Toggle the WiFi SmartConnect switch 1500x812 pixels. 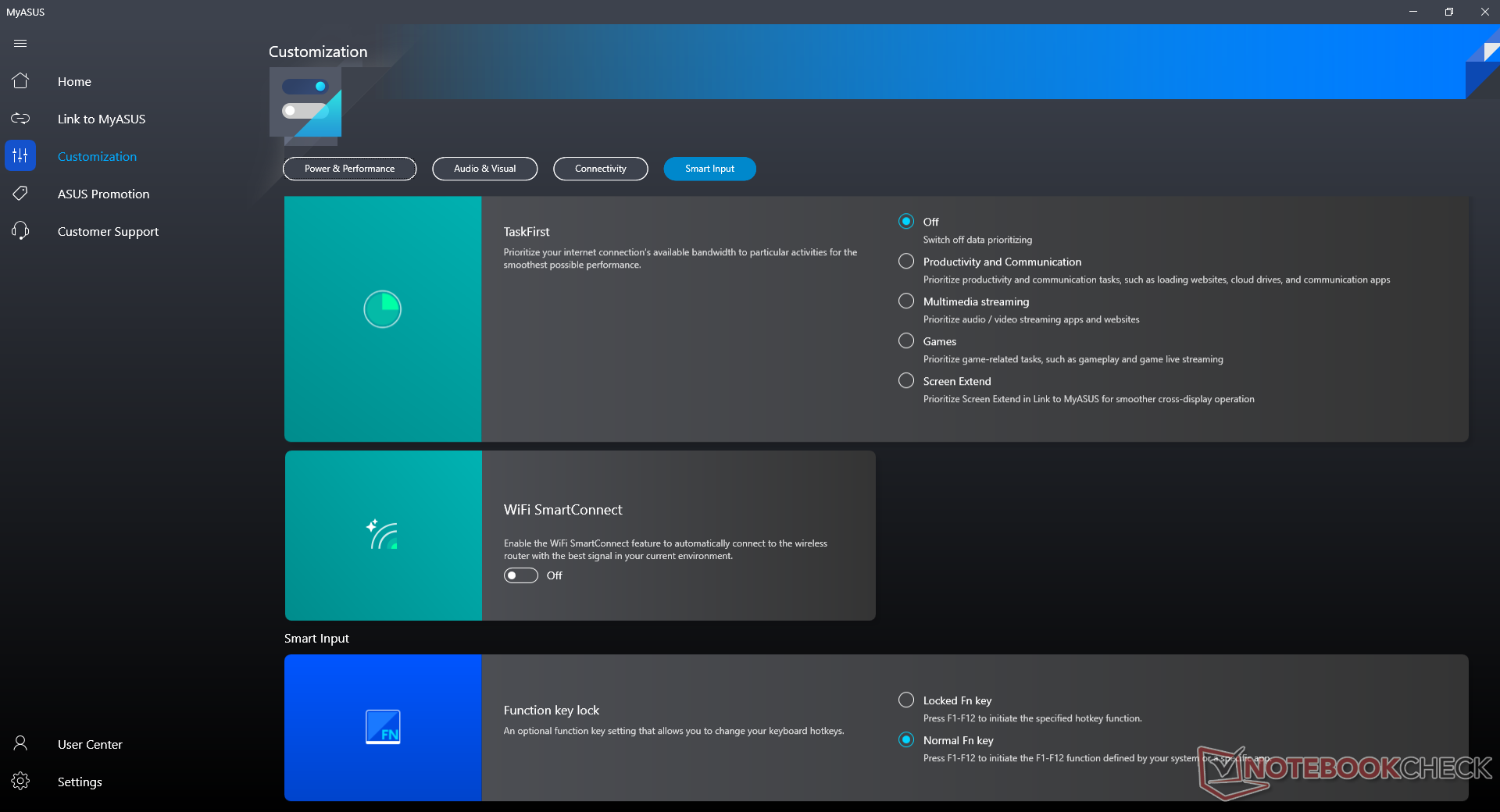[521, 576]
